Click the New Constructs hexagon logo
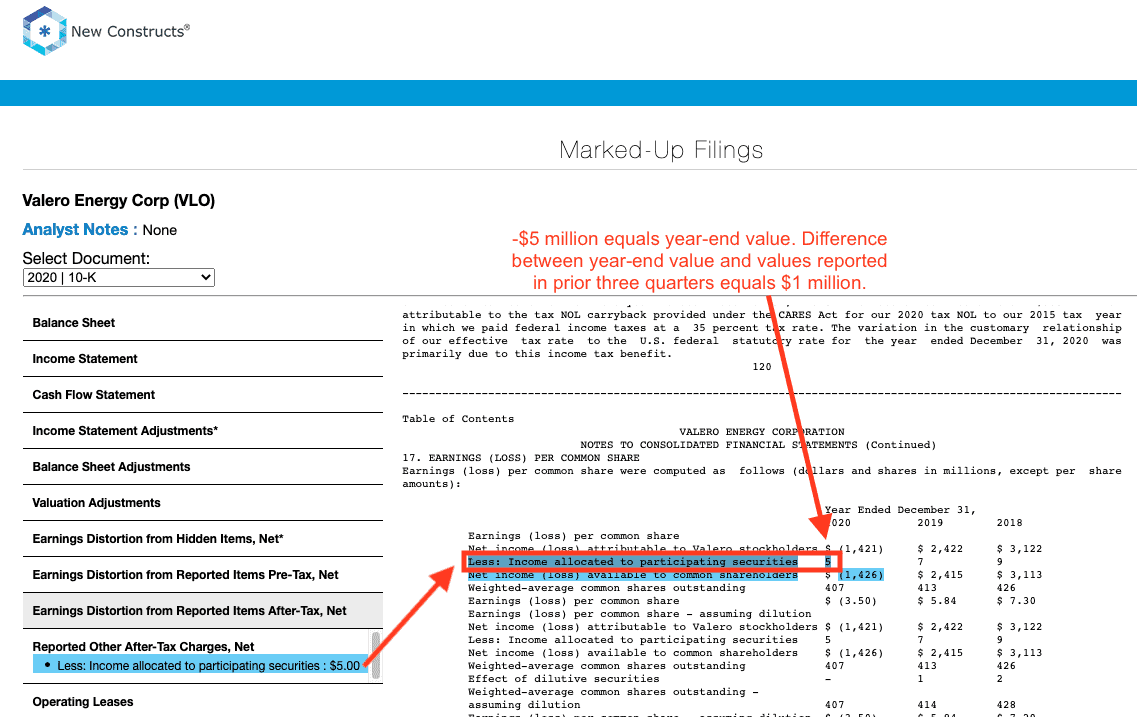1137x717 pixels. click(x=44, y=30)
